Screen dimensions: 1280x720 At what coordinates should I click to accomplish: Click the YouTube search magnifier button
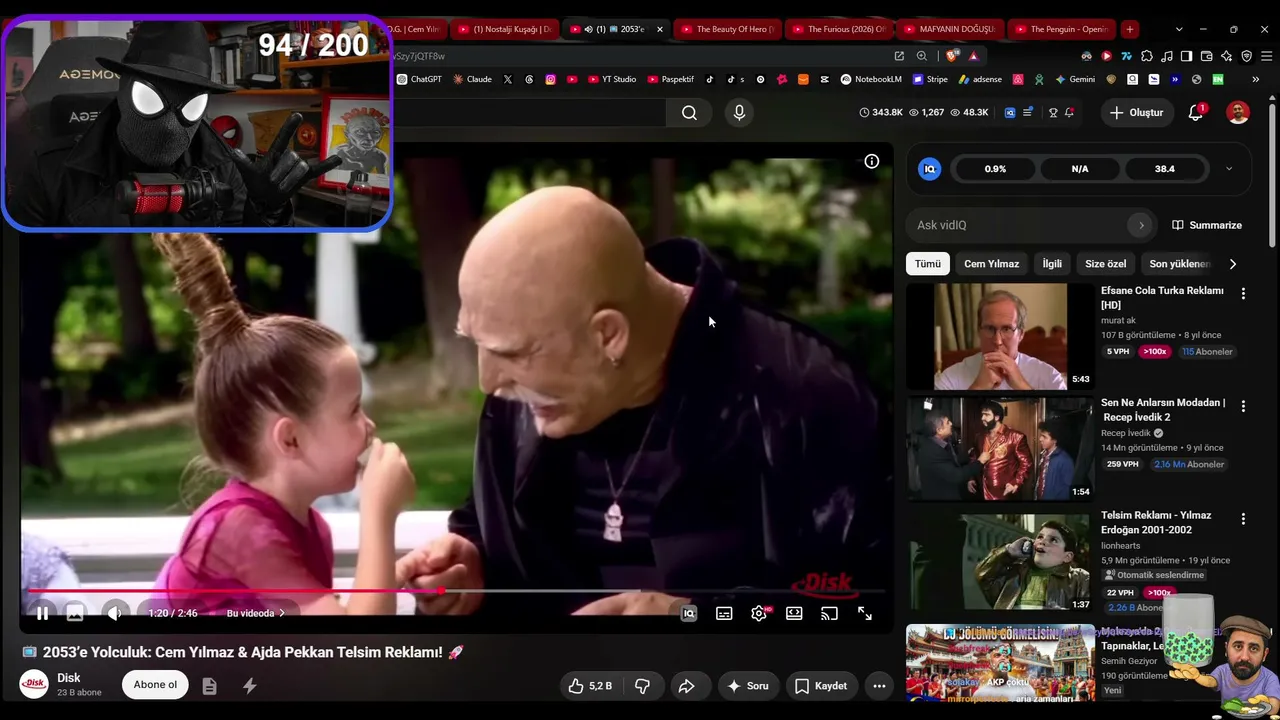click(x=689, y=113)
